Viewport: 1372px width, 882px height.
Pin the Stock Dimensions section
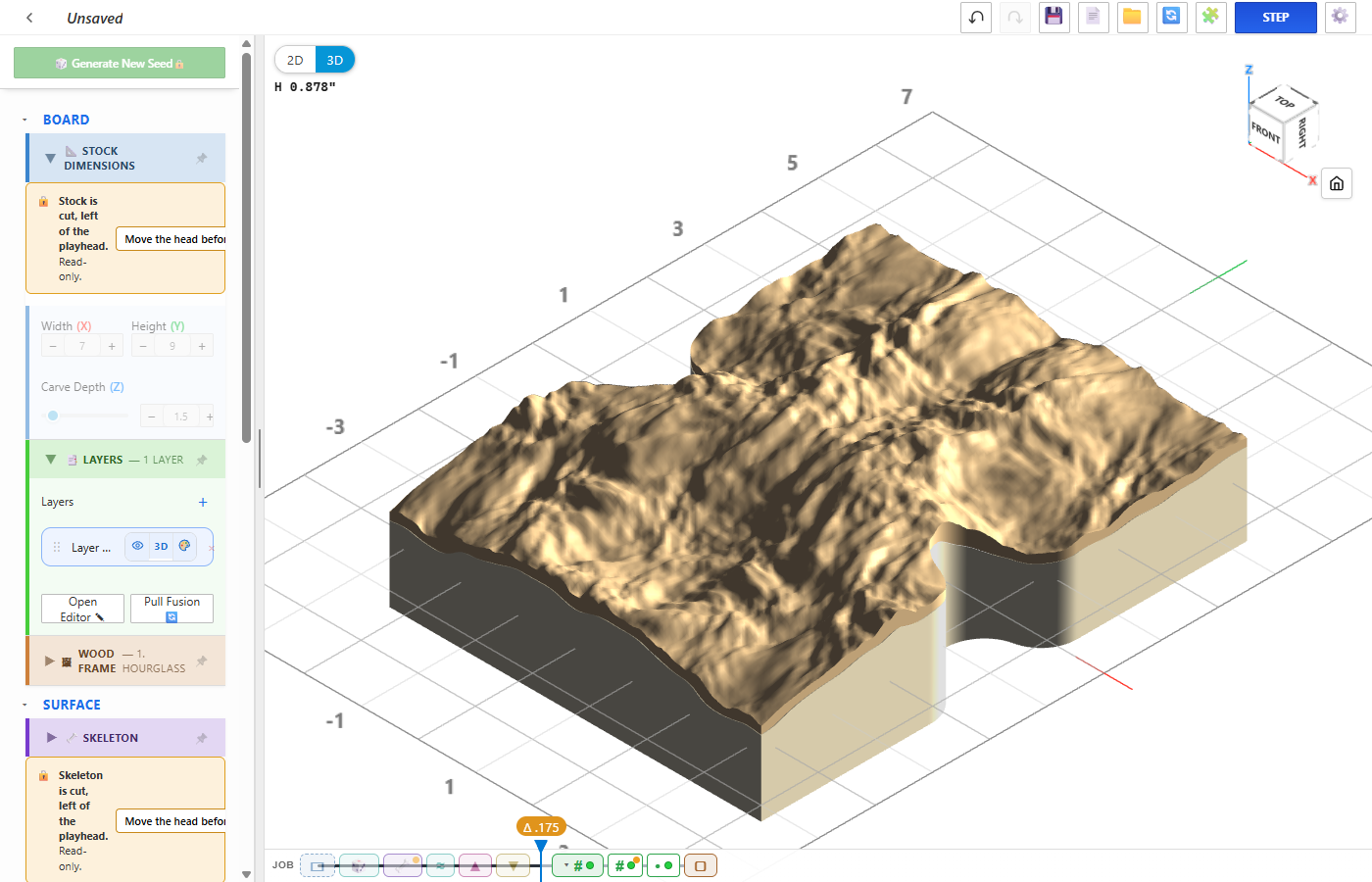click(x=202, y=158)
